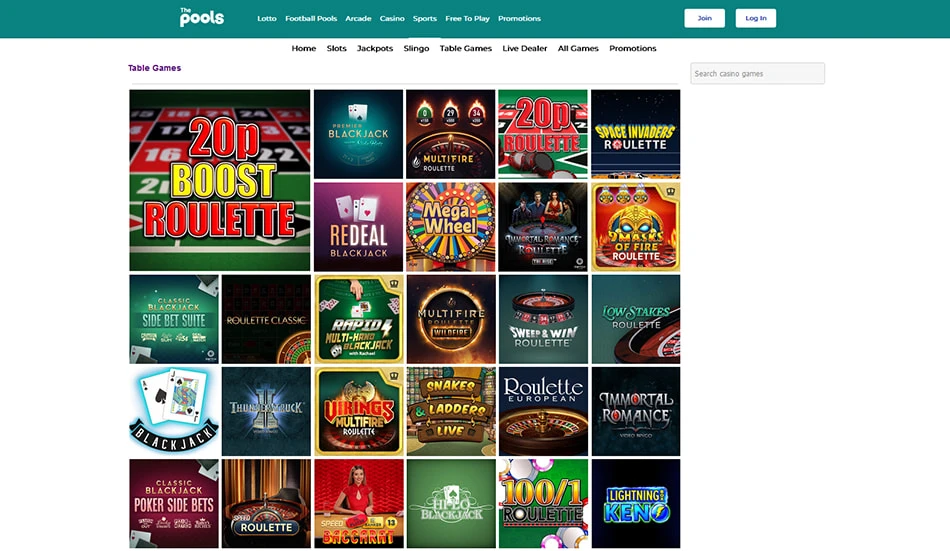
Task: Open 20p Boost Roulette large tile
Action: coord(219,180)
